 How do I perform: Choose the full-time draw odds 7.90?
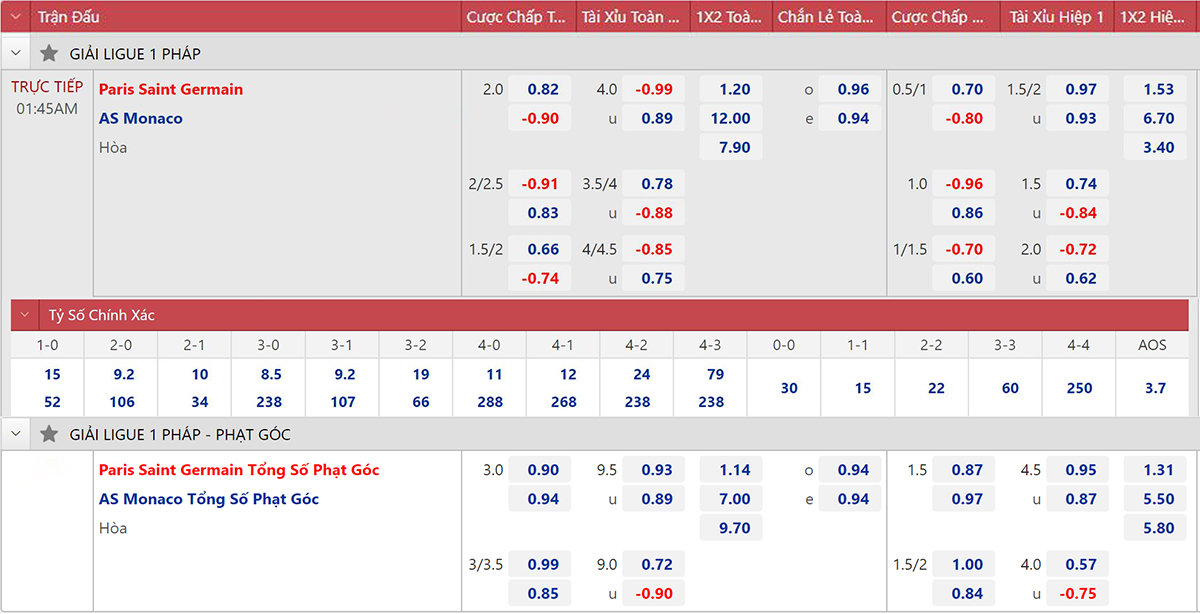click(x=734, y=147)
